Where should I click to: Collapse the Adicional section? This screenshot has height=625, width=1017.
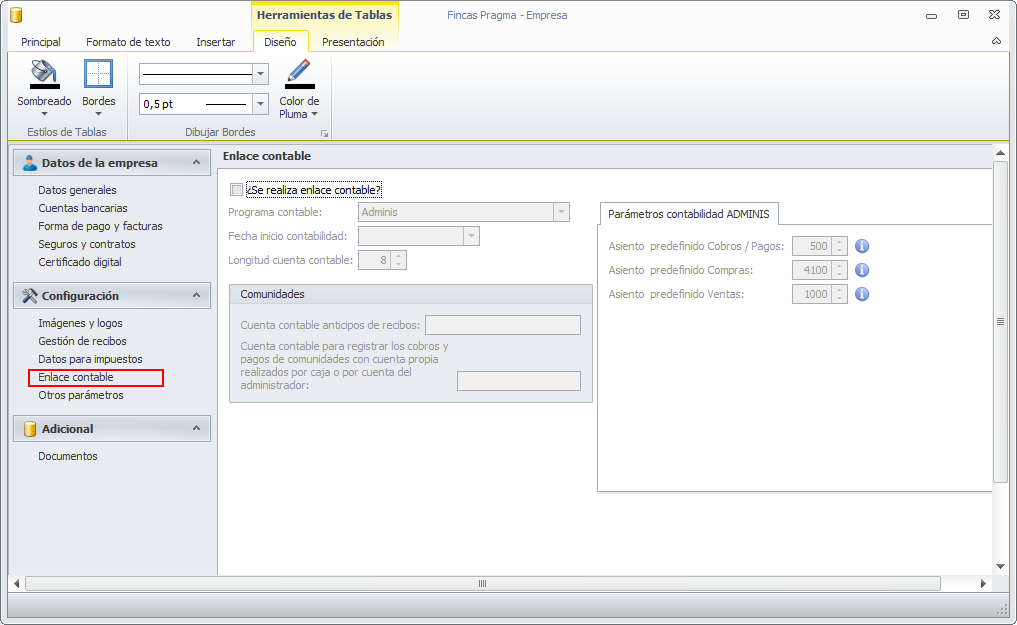point(196,429)
